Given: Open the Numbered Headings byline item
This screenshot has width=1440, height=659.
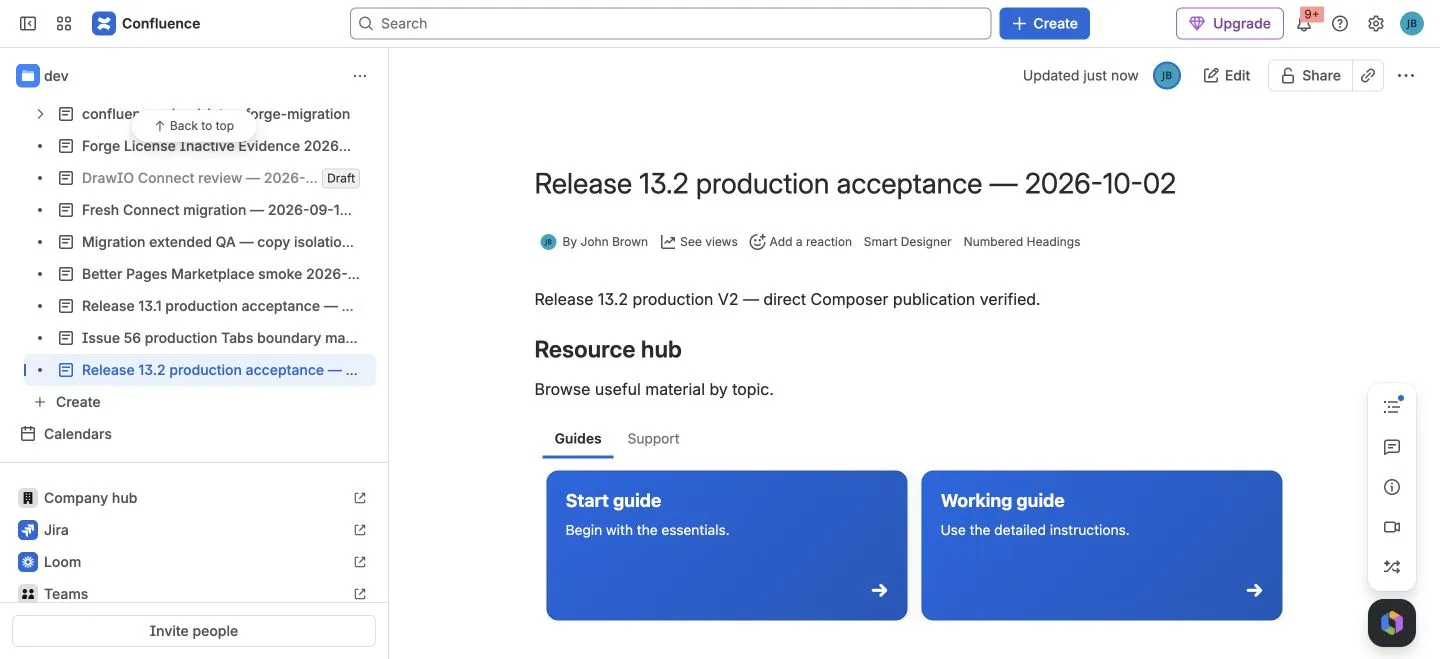Looking at the screenshot, I should (1022, 242).
